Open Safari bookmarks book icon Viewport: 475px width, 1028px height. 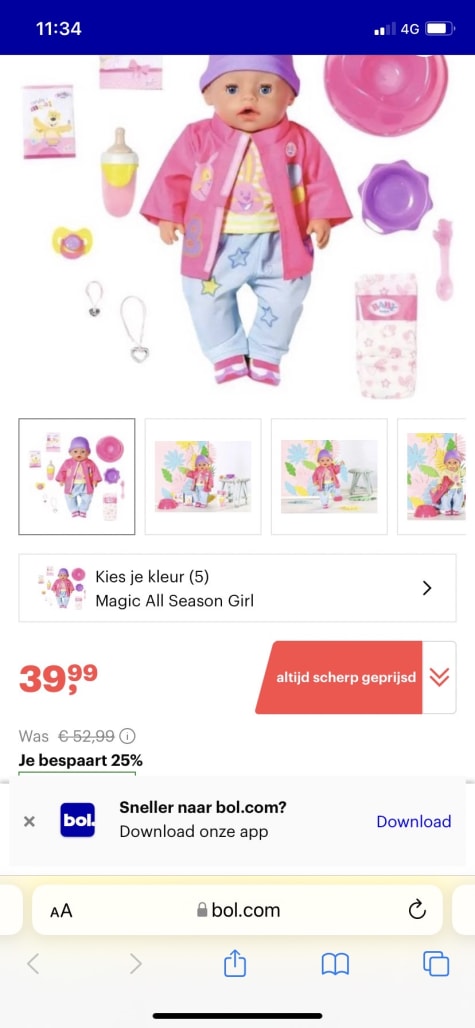coord(335,964)
